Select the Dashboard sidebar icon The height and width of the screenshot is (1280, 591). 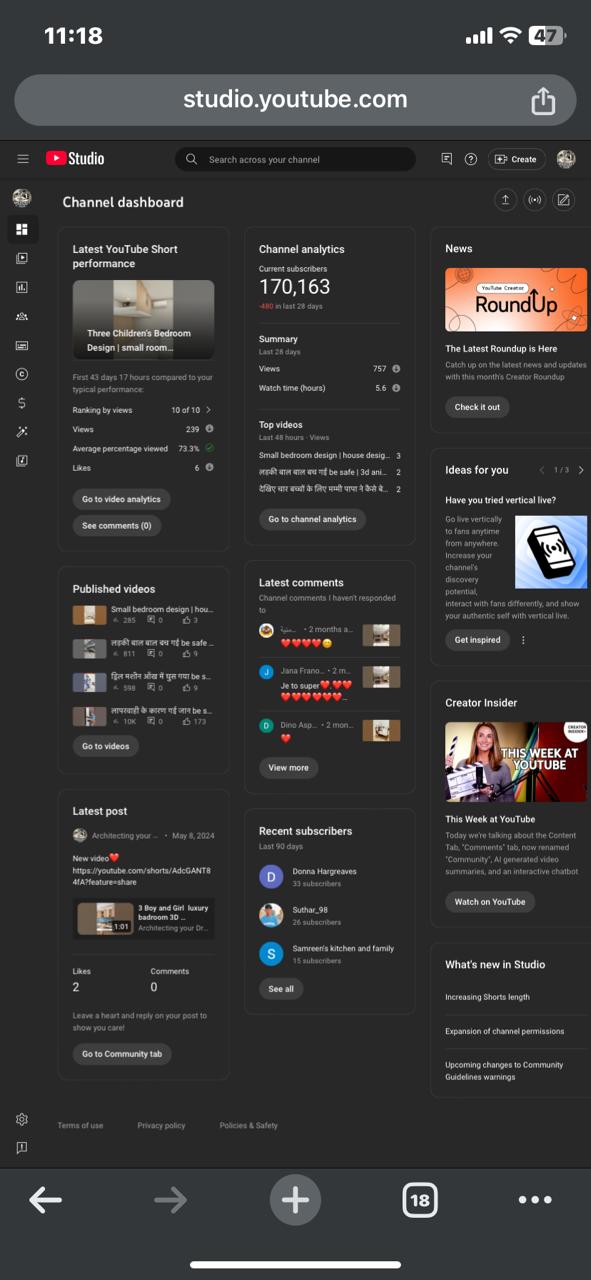[22, 229]
